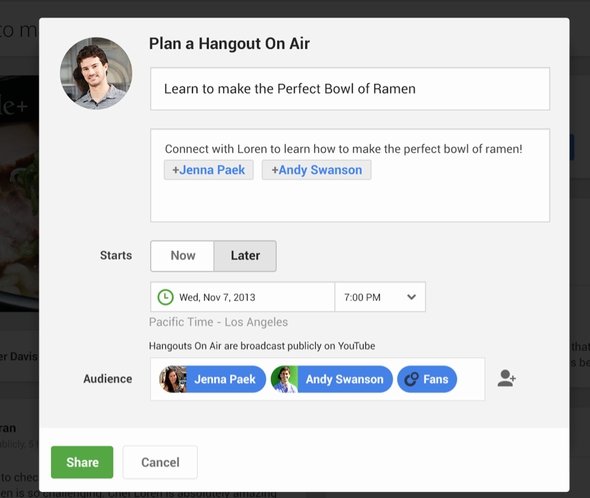The image size is (590, 498).
Task: Click the chevron arrow in the time selector
Action: [x=412, y=297]
